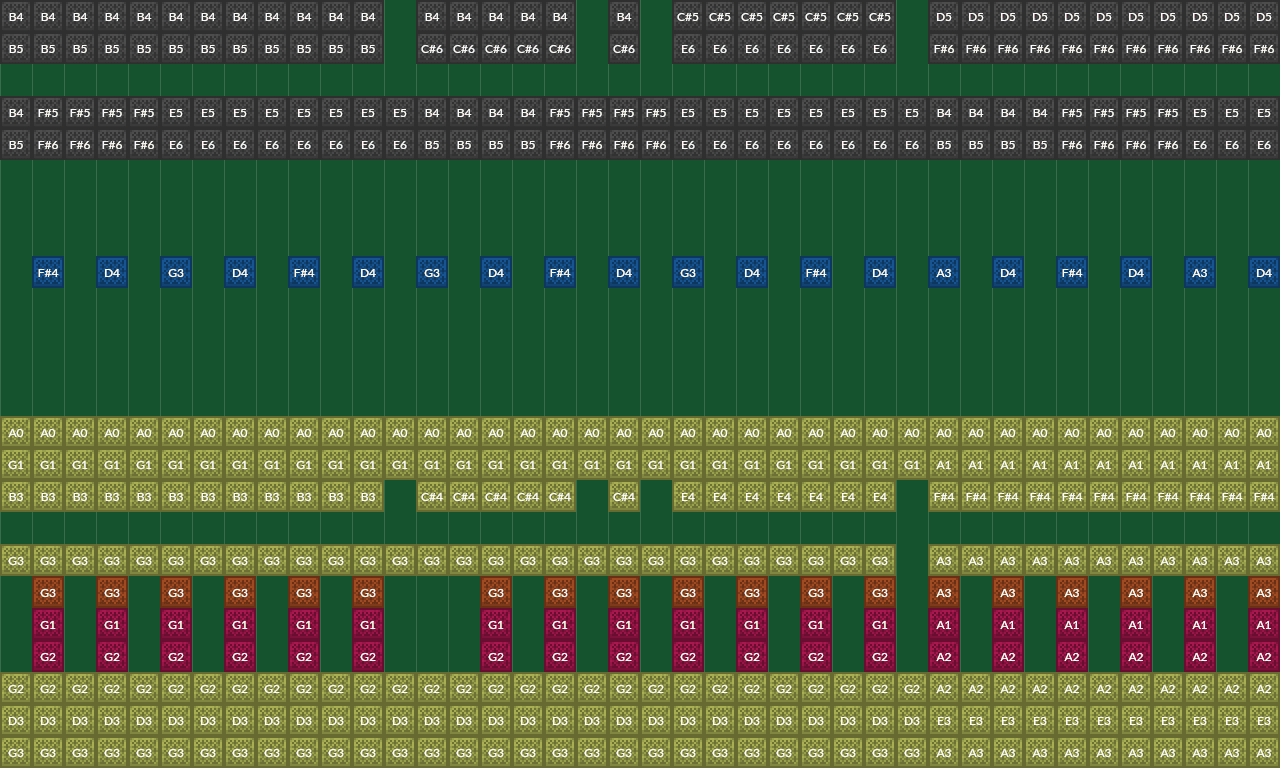Select the first olive F#4 block

(944, 497)
